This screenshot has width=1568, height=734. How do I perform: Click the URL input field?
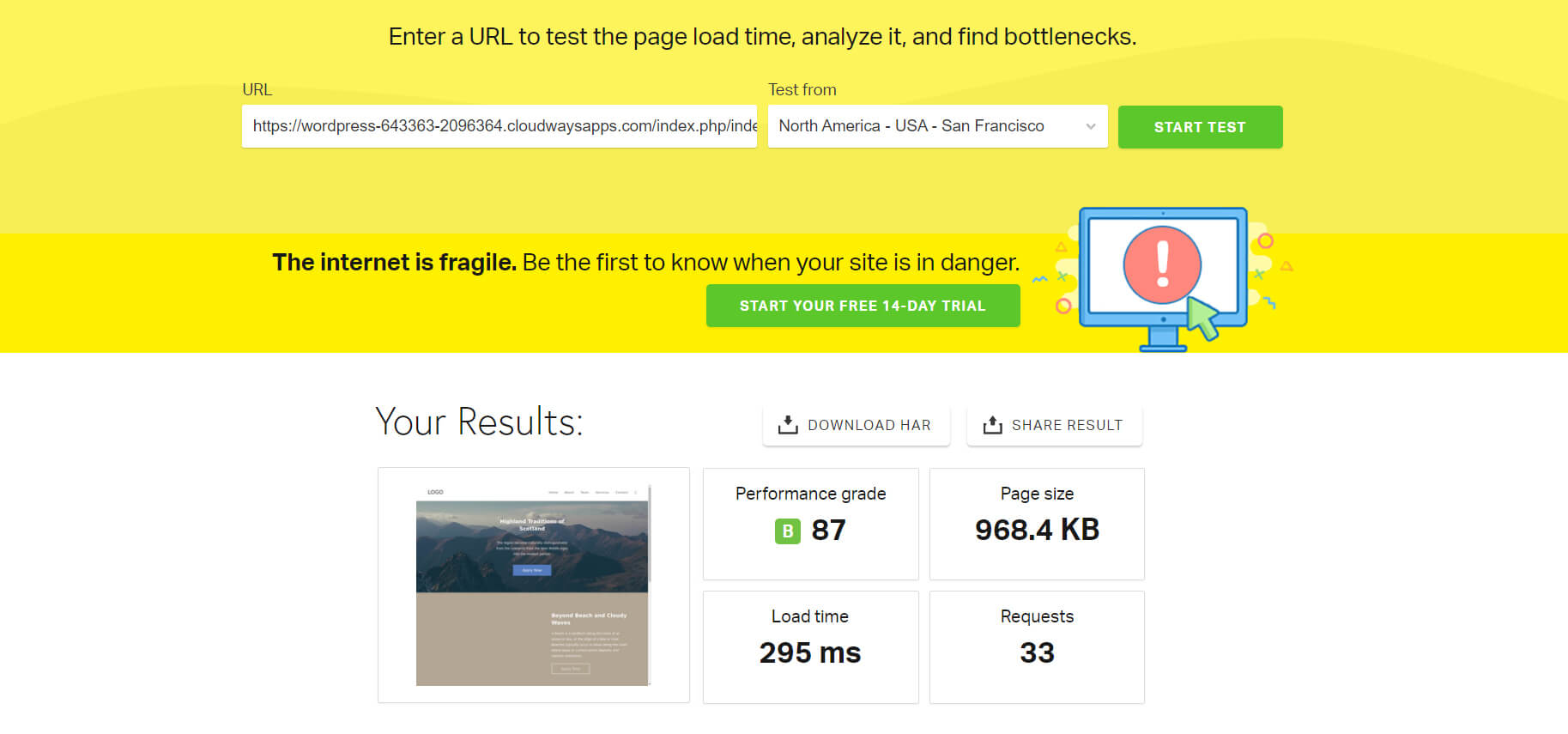click(x=499, y=126)
